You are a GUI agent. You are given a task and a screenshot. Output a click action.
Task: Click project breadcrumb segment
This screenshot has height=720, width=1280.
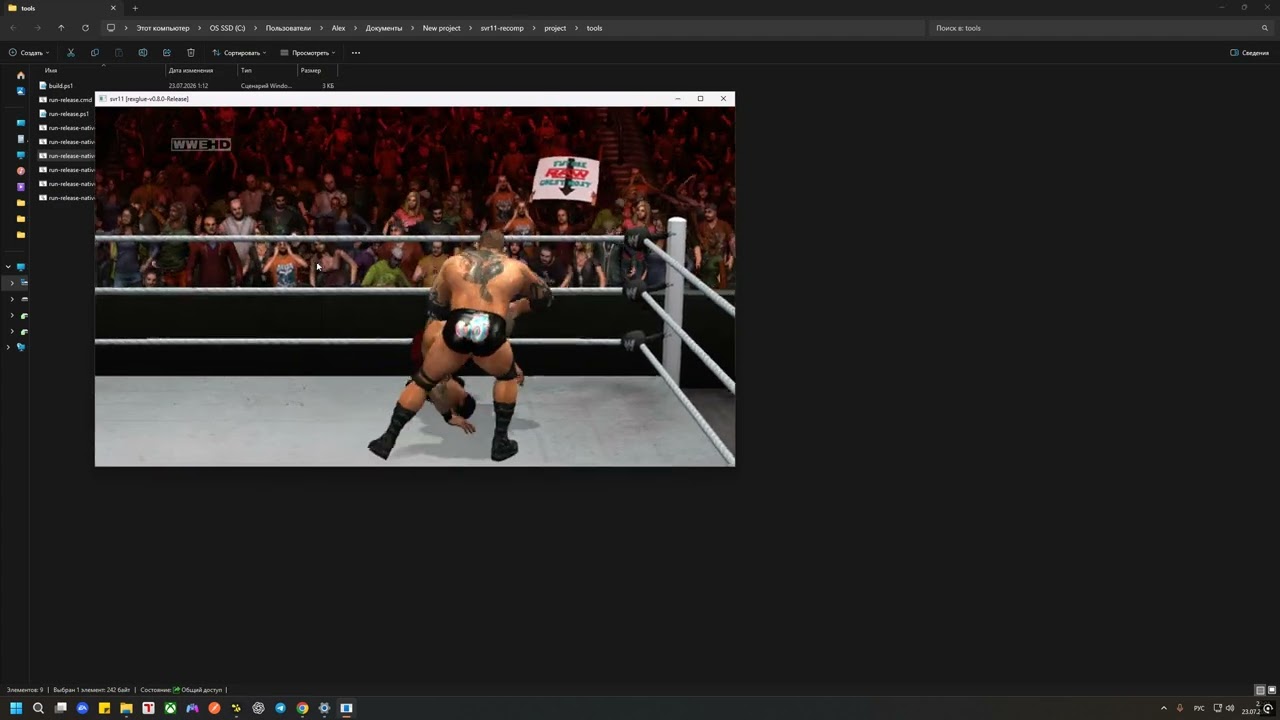point(555,28)
